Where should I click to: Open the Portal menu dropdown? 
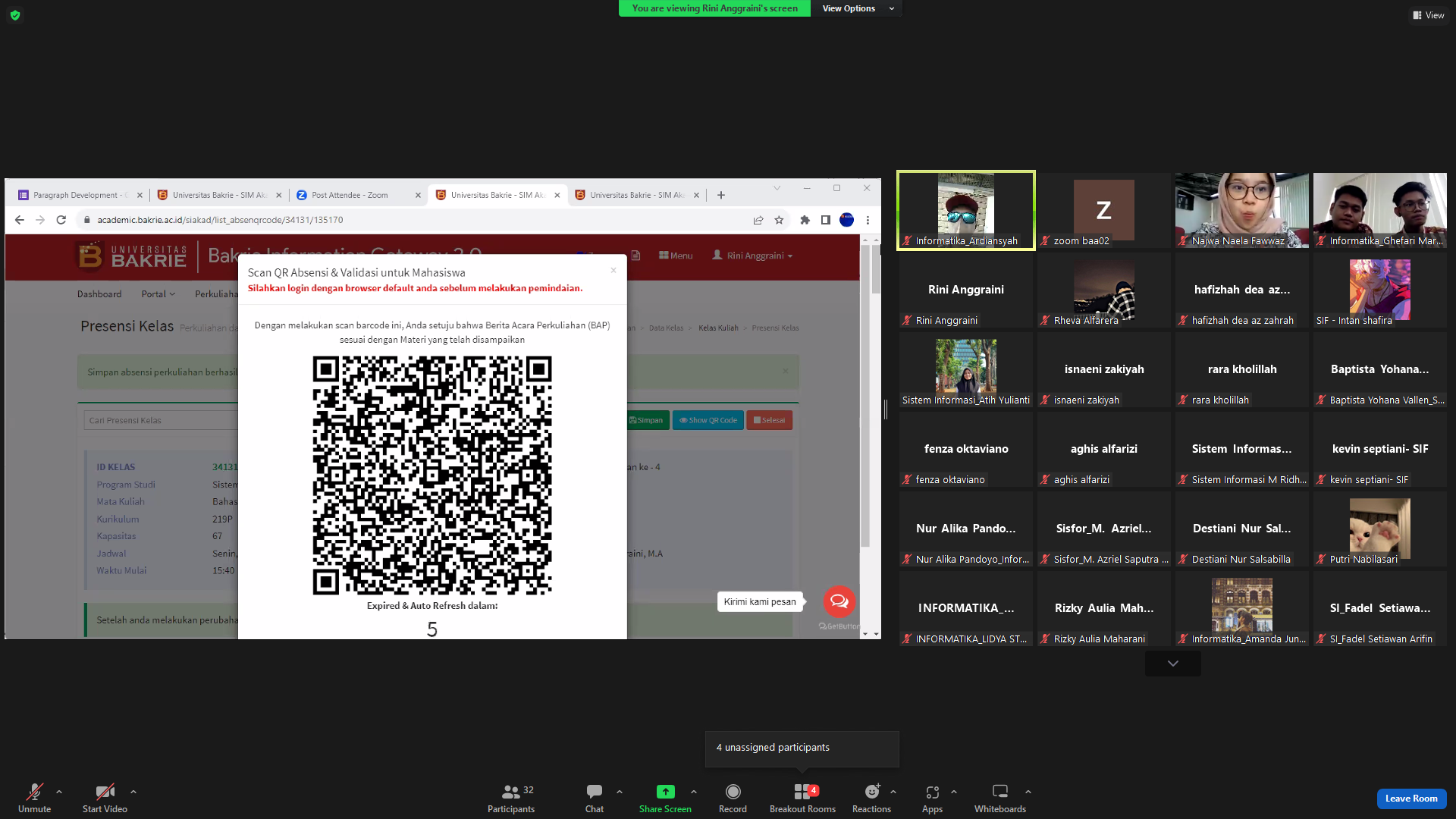pos(158,294)
